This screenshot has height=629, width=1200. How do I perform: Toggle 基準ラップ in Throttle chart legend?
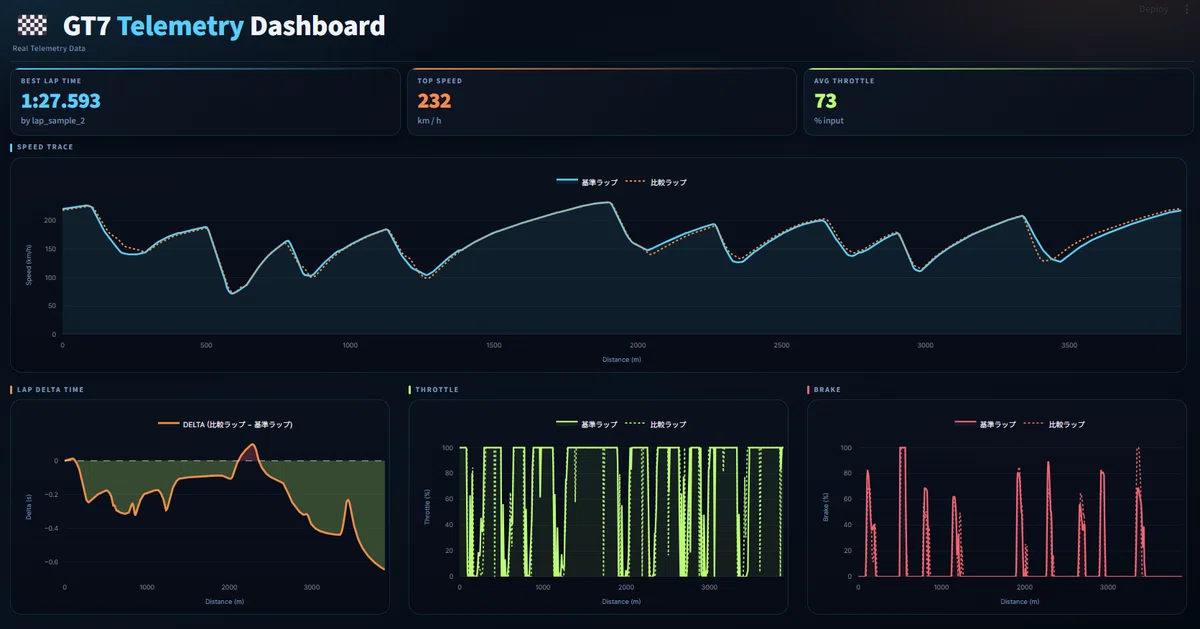[x=586, y=425]
